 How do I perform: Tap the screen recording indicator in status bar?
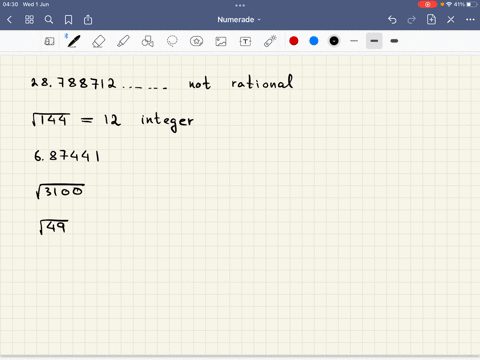pyautogui.click(x=427, y=4)
